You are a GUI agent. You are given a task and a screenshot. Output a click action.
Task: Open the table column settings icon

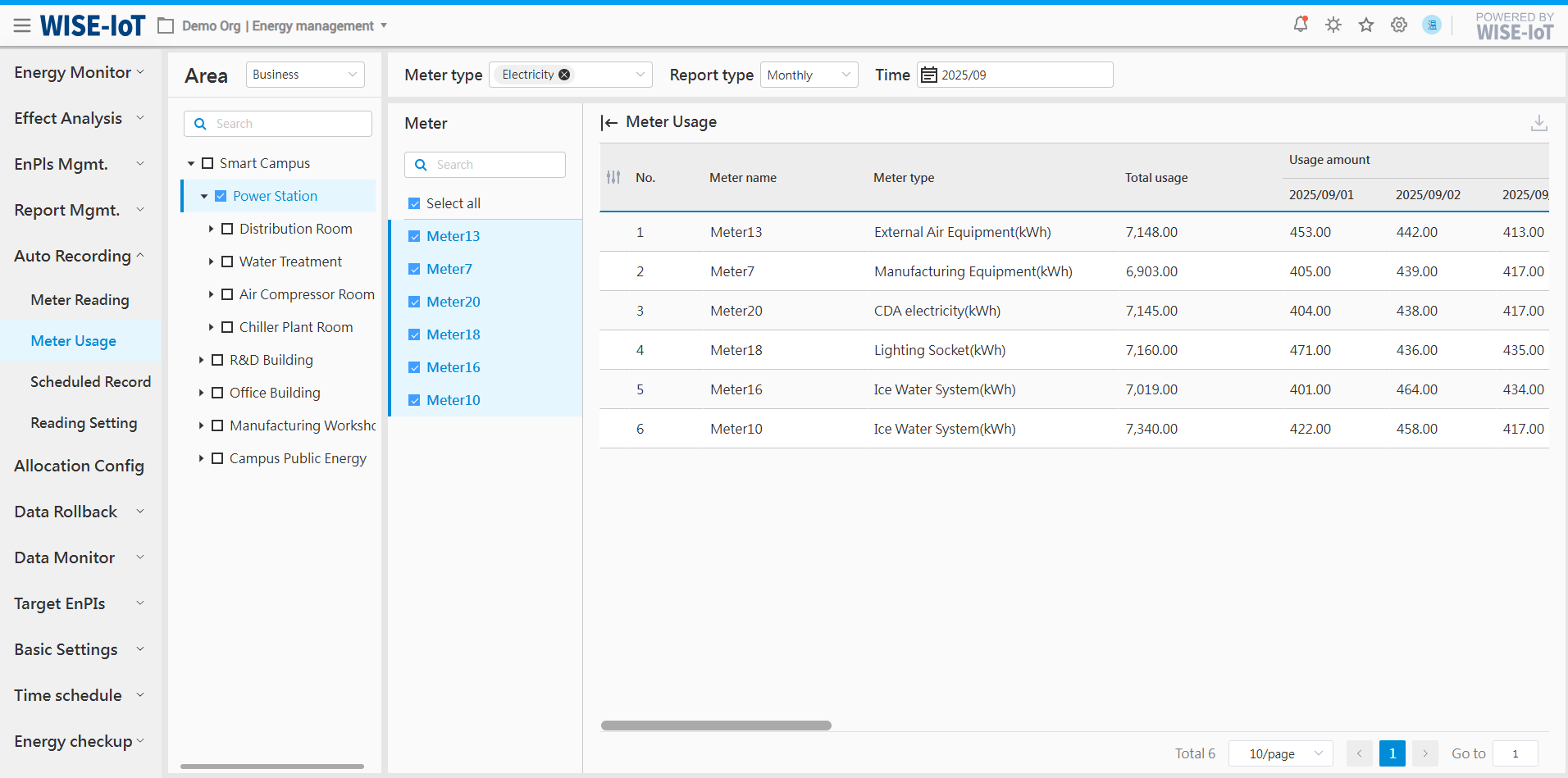(x=613, y=177)
